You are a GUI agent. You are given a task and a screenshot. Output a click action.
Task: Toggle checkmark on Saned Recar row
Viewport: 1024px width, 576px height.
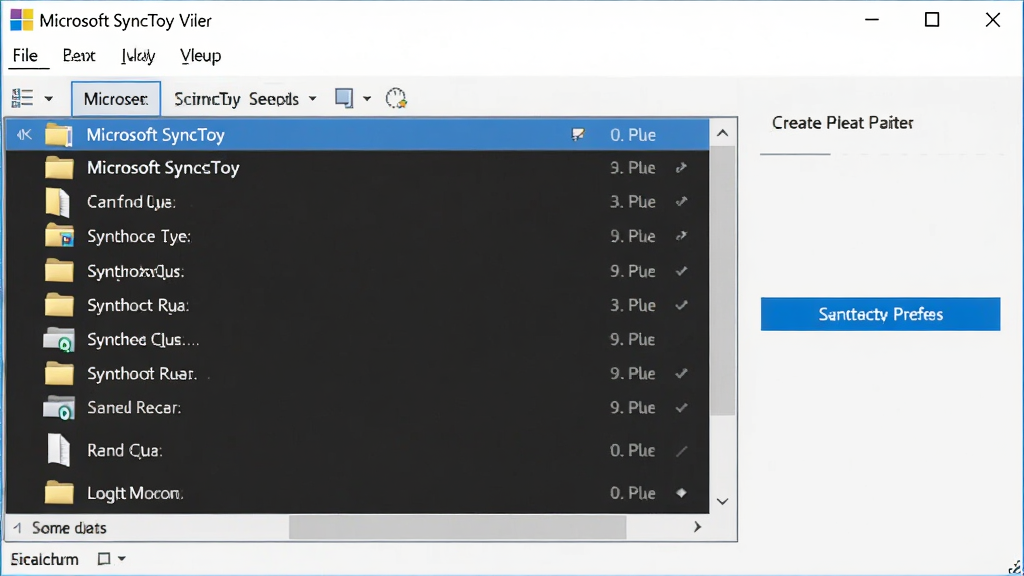pyautogui.click(x=681, y=408)
